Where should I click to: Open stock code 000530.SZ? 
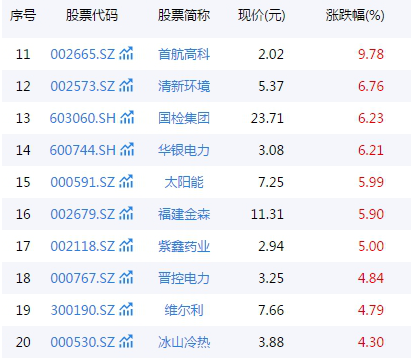click(x=82, y=342)
